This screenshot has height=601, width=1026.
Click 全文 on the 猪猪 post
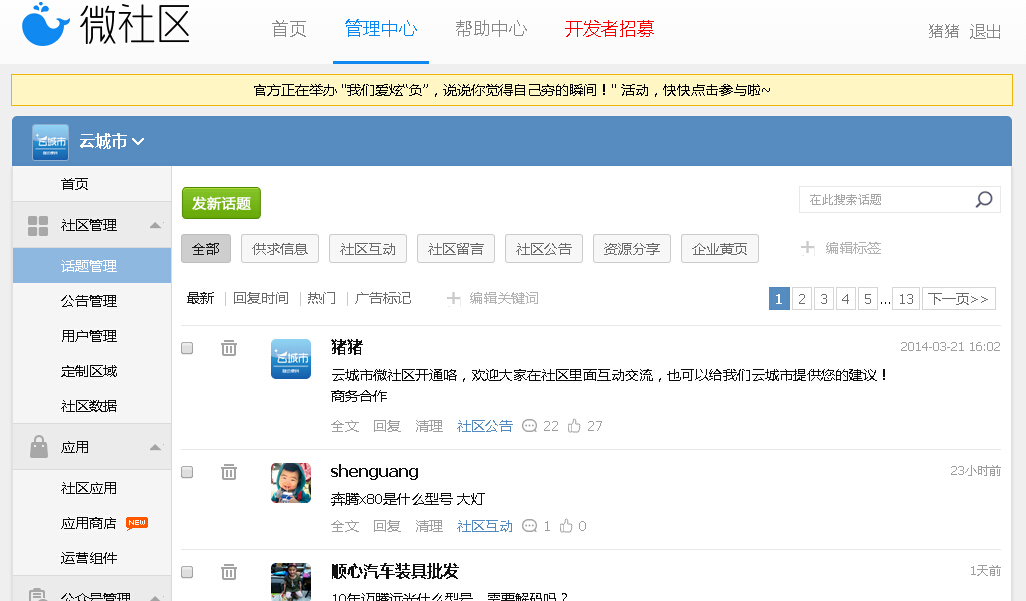[345, 426]
